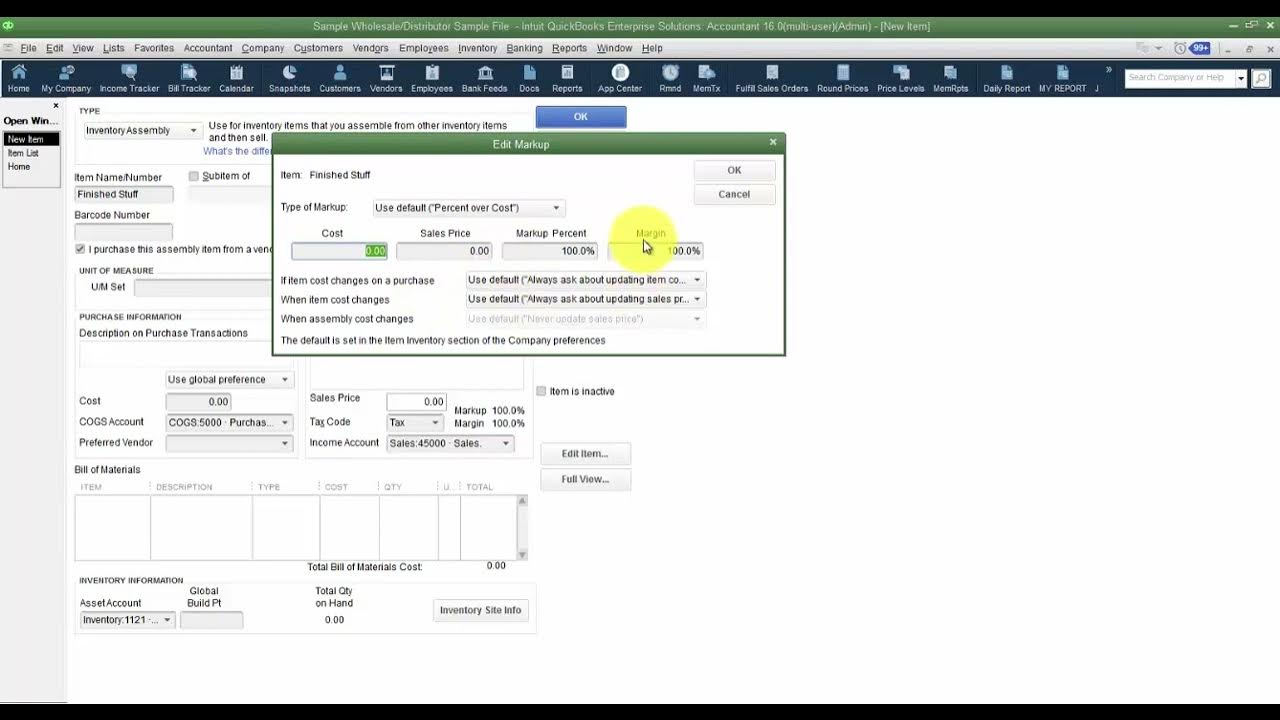The height and width of the screenshot is (720, 1280).
Task: Click the Edit Item... button
Action: [x=585, y=454]
